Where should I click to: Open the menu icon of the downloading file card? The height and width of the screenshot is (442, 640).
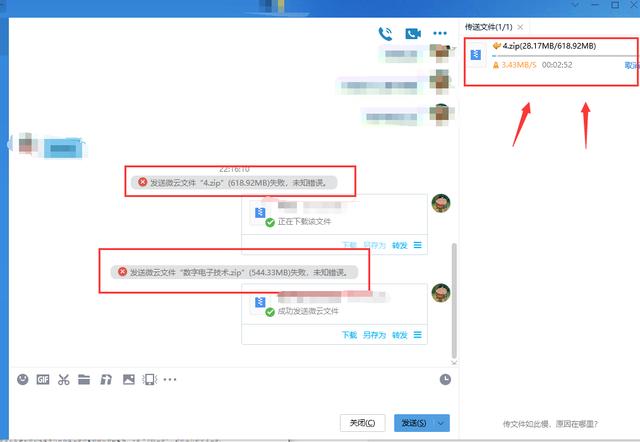tap(417, 245)
